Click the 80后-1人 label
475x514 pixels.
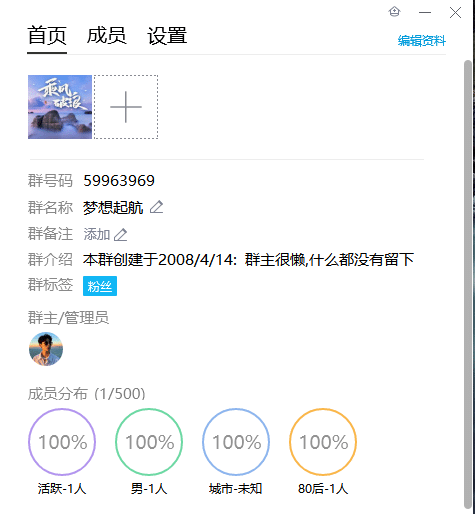pyautogui.click(x=323, y=489)
